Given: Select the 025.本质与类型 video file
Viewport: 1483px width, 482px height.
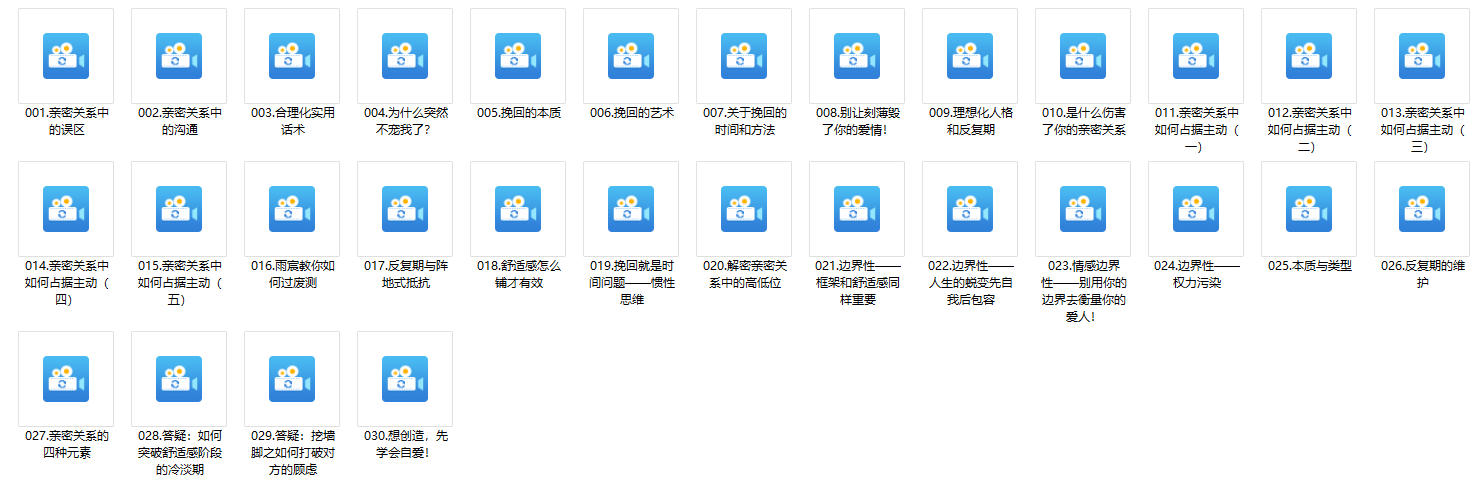Looking at the screenshot, I should (x=1309, y=209).
